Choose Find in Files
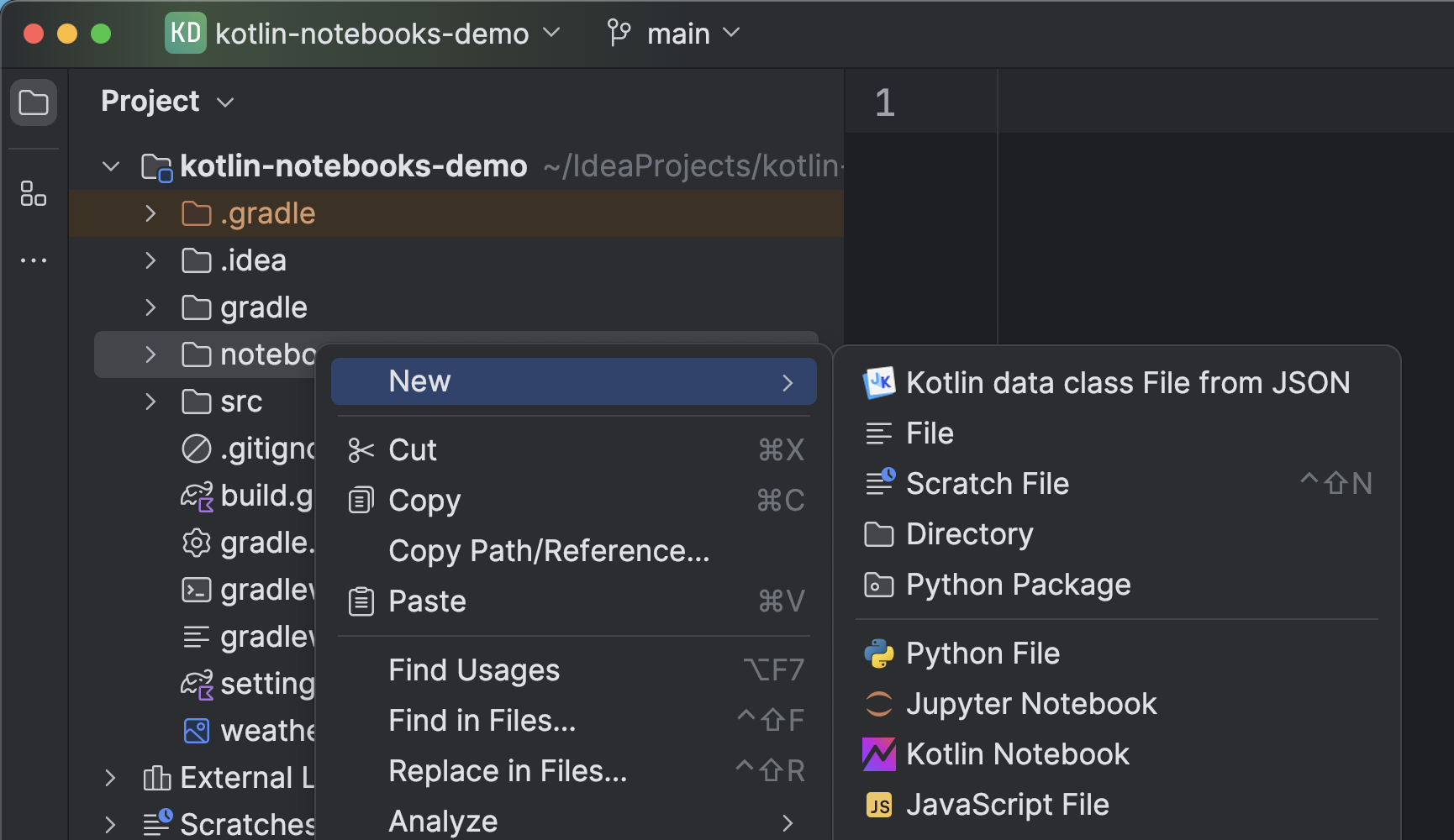This screenshot has width=1454, height=840. pyautogui.click(x=574, y=721)
